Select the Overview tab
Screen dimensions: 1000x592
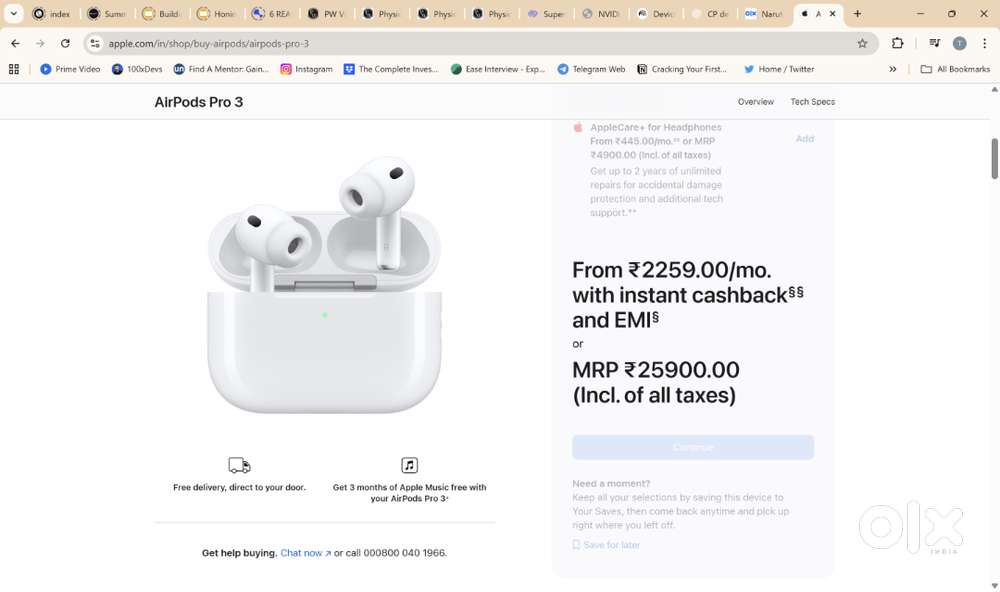tap(755, 102)
